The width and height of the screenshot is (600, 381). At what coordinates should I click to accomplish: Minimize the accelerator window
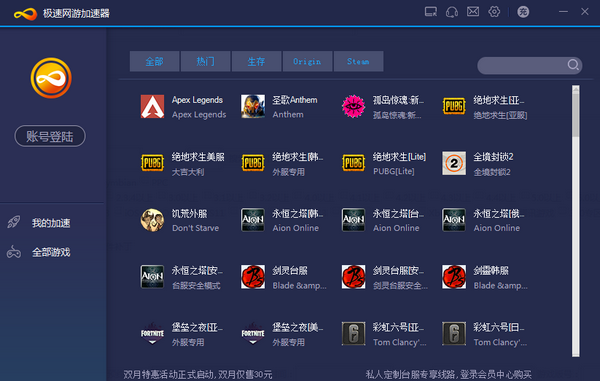563,12
